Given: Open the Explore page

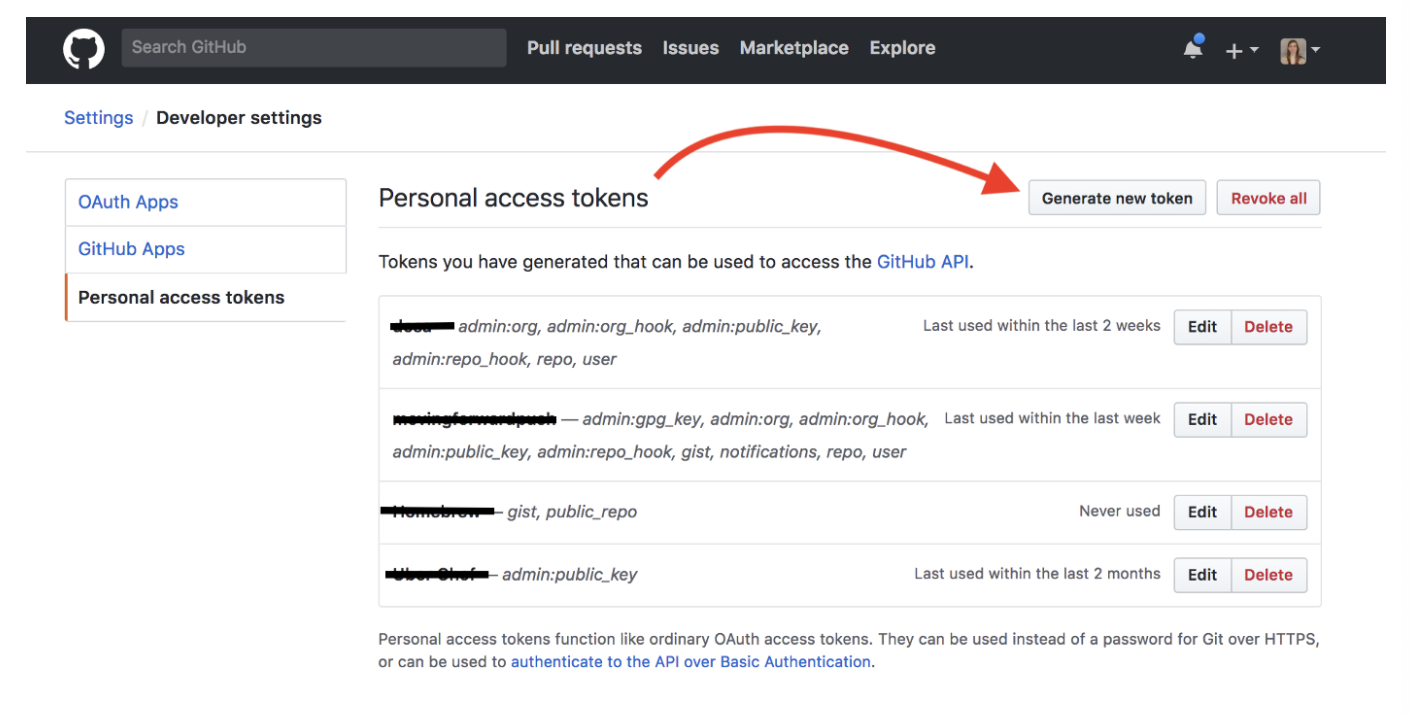Looking at the screenshot, I should tap(902, 48).
